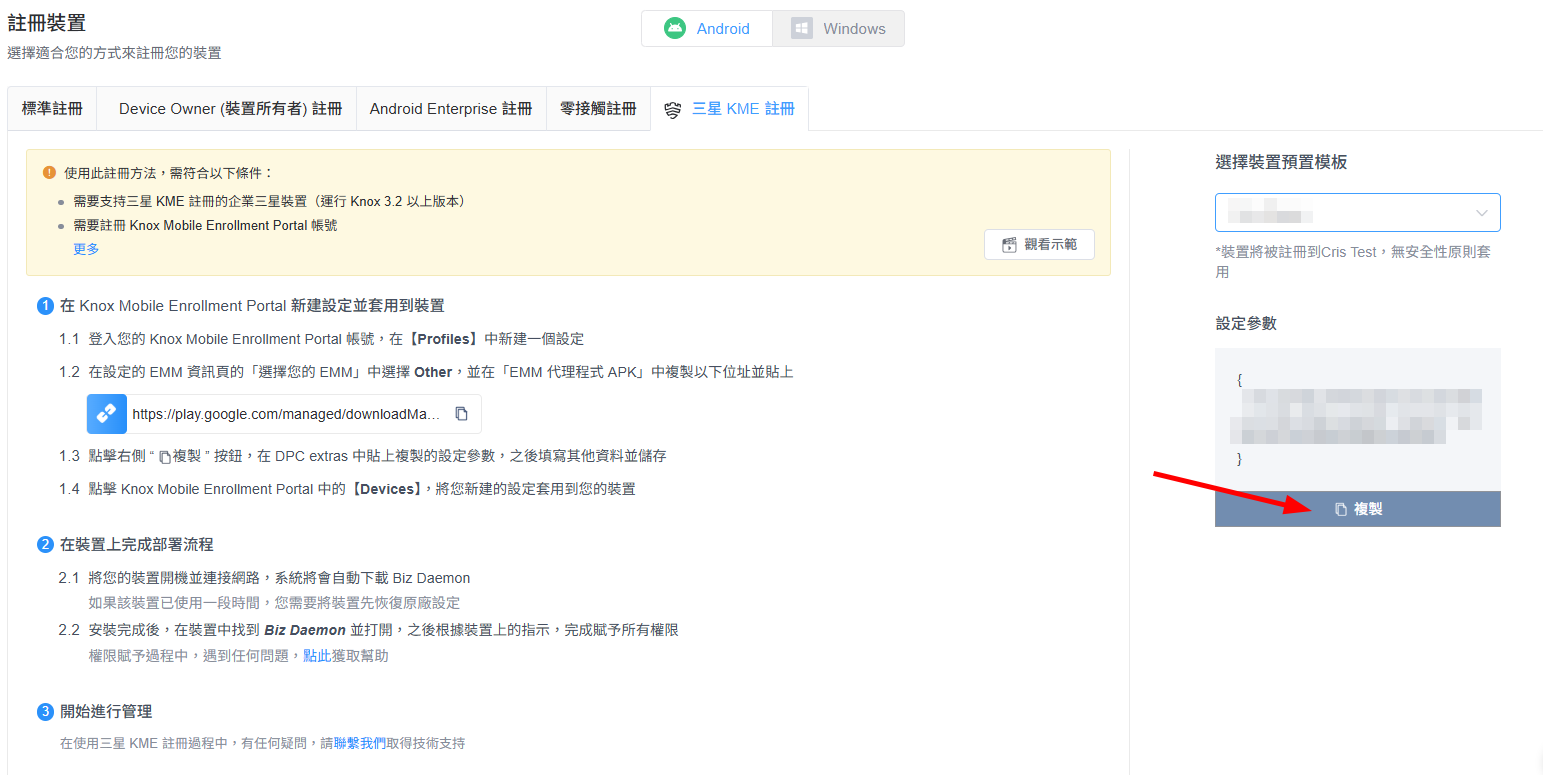
Task: Click the 【Profiles】 text in step 1.1
Action: click(x=444, y=339)
